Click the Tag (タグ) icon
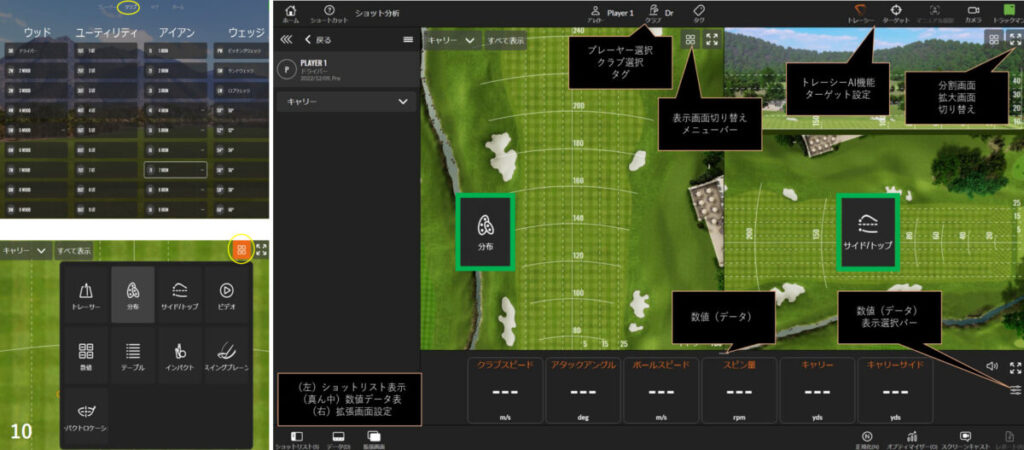Viewport: 1024px width, 450px height. coord(699,12)
